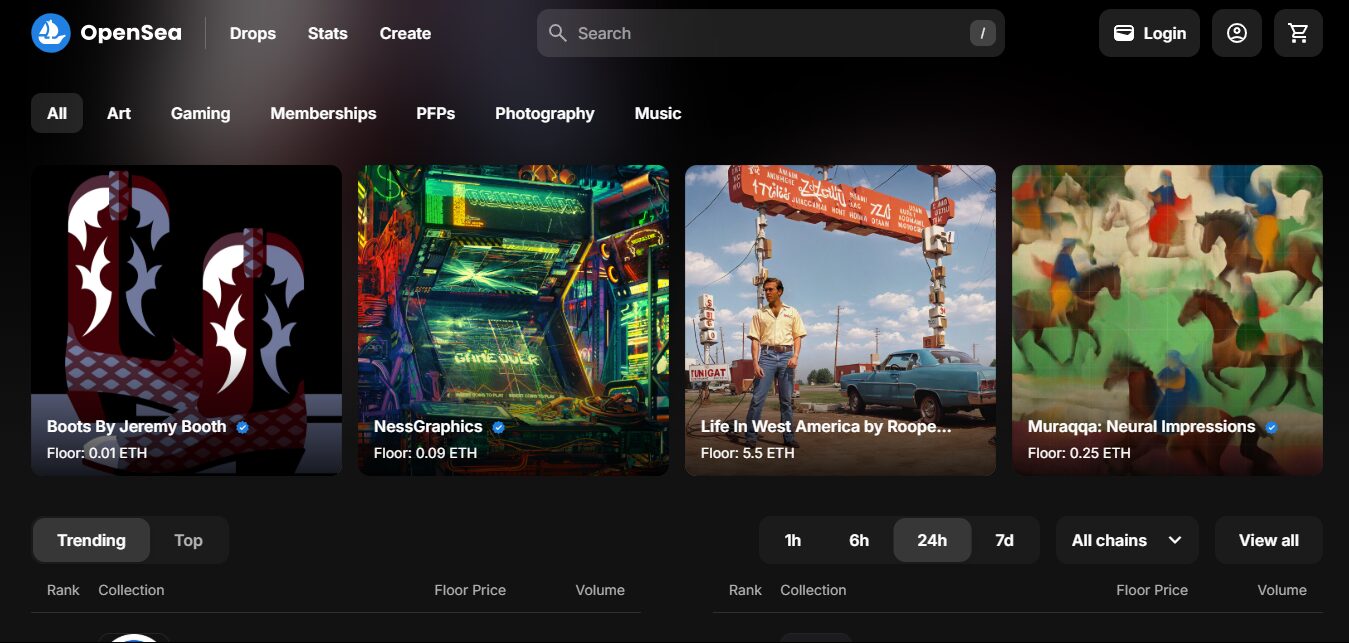Image resolution: width=1349 pixels, height=643 pixels.
Task: Click the 'Floor: 0.01 ETH' text
Action: pyautogui.click(x=97, y=453)
